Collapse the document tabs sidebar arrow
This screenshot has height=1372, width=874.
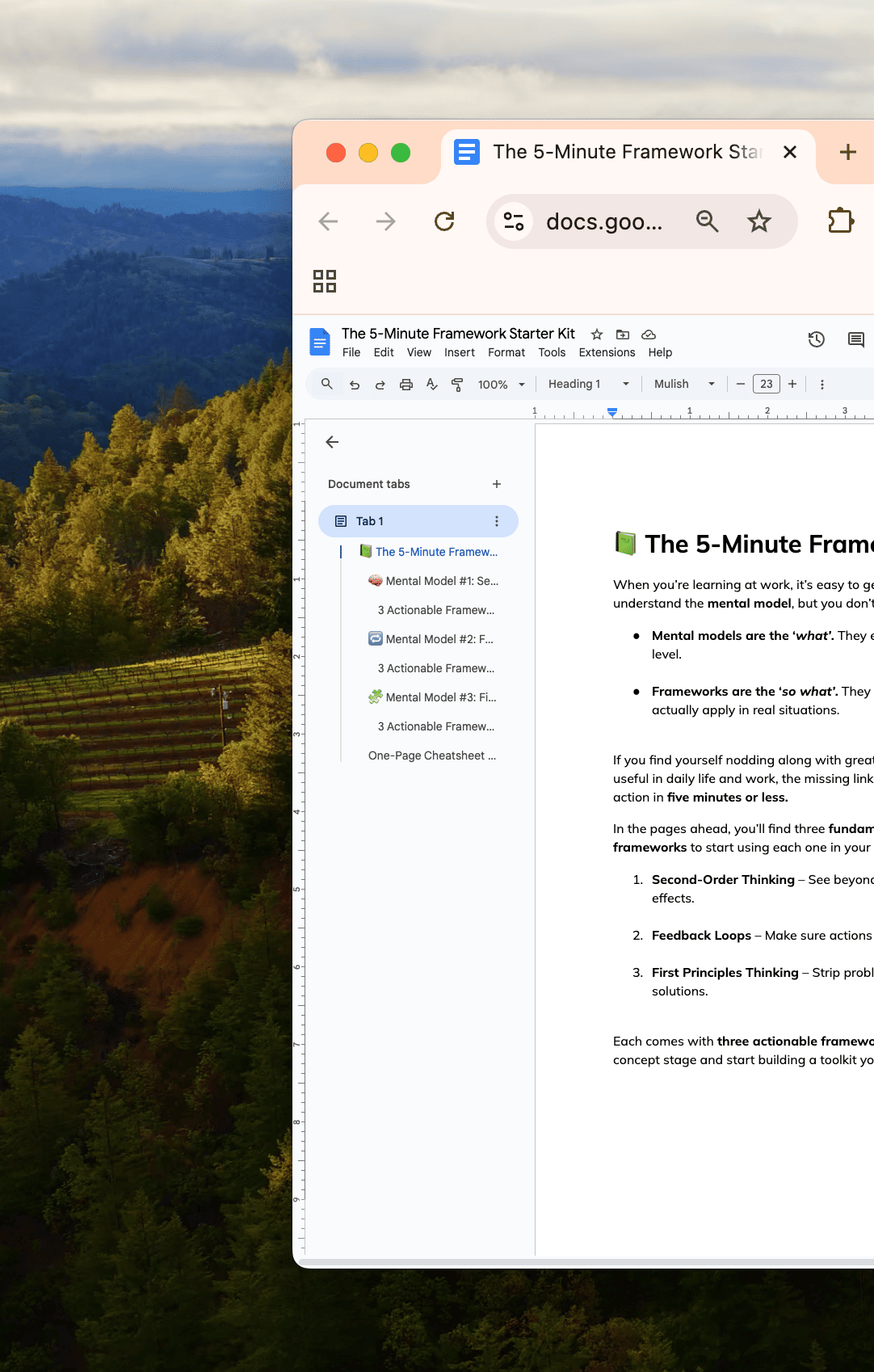pos(332,442)
